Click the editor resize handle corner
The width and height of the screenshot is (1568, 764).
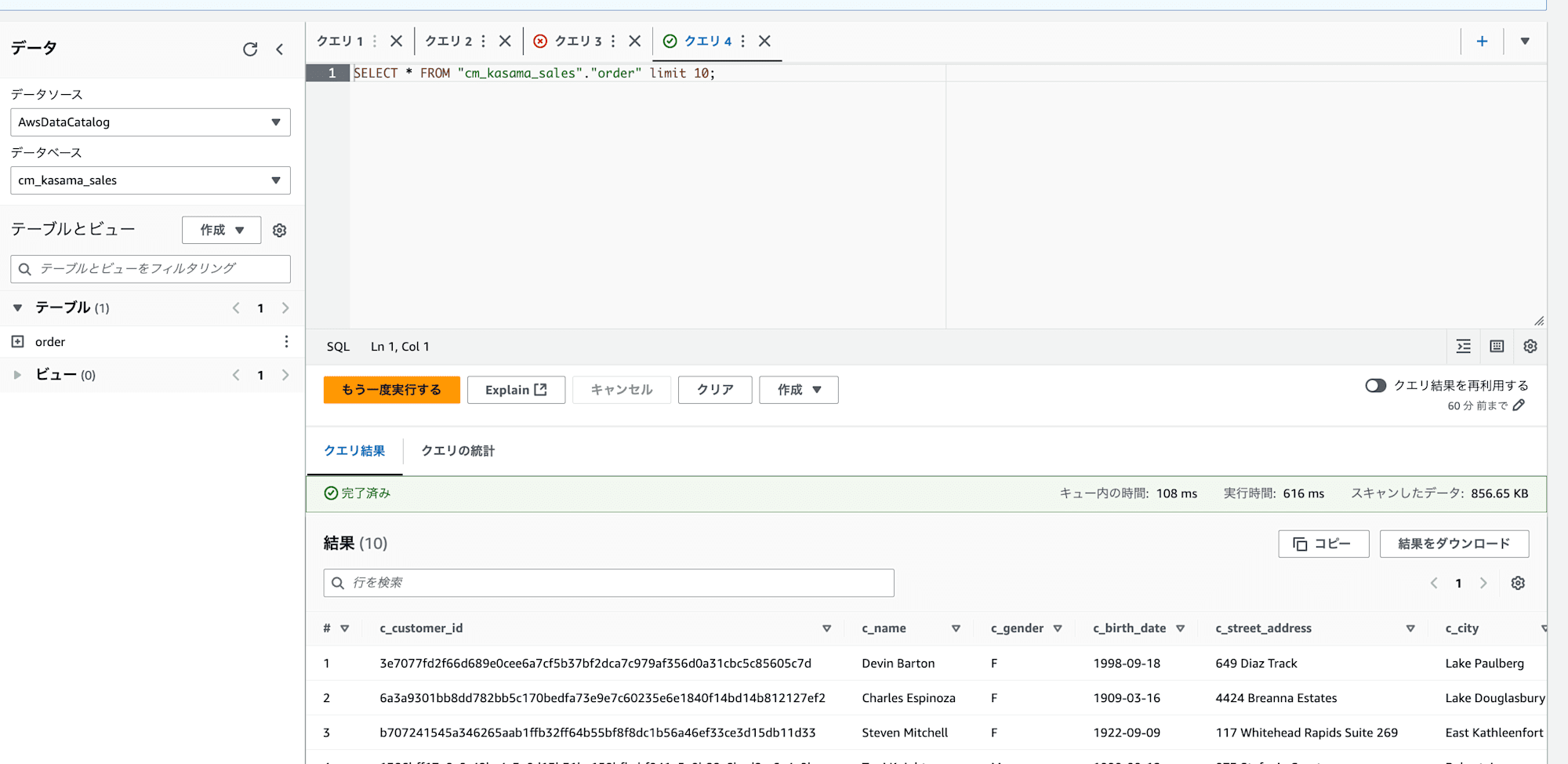(1539, 321)
